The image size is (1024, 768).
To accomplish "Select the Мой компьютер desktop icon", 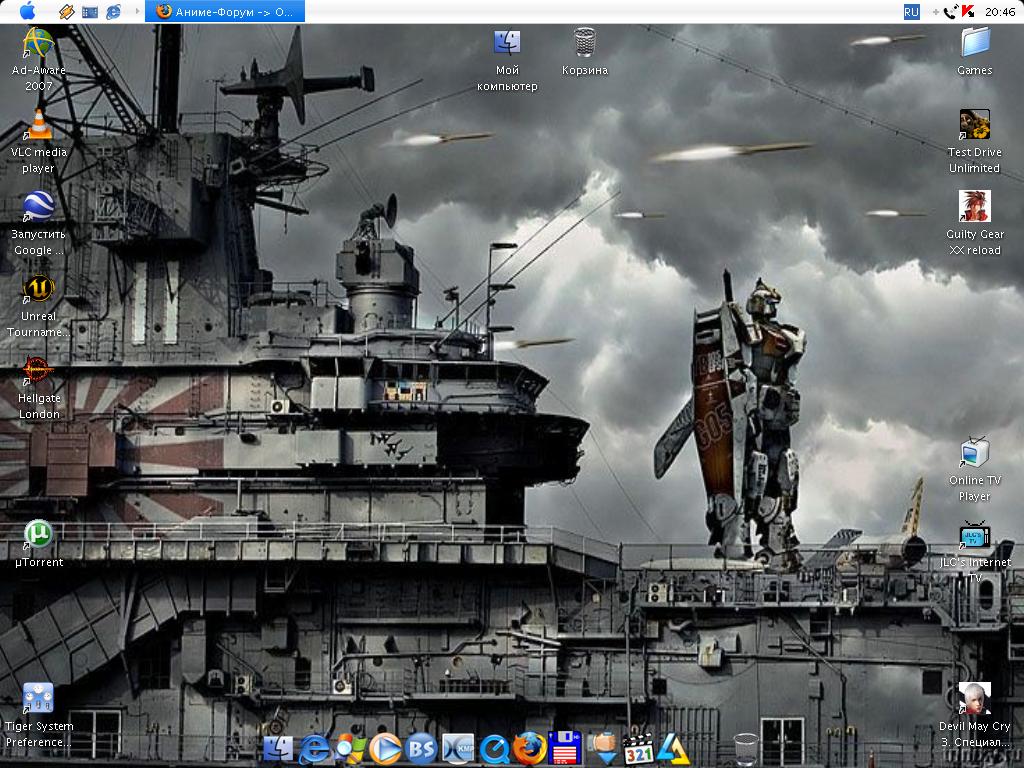I will pos(507,60).
